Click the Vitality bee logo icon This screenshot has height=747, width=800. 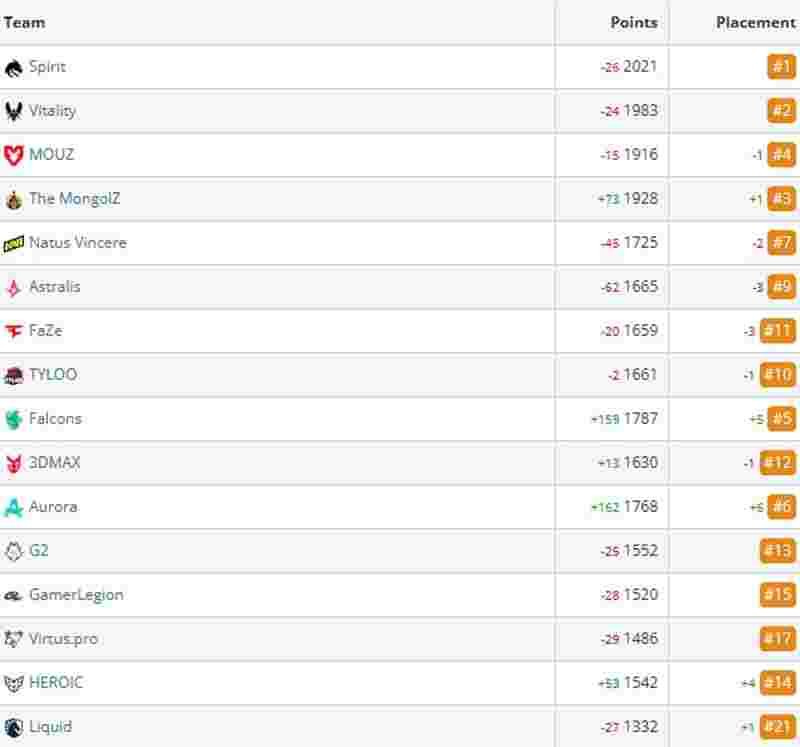(14, 111)
